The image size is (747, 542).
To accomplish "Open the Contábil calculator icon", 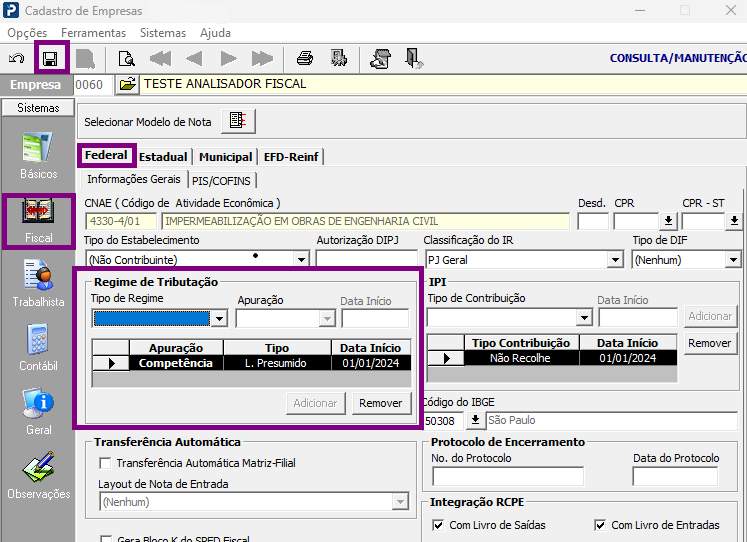I will tap(38, 348).
